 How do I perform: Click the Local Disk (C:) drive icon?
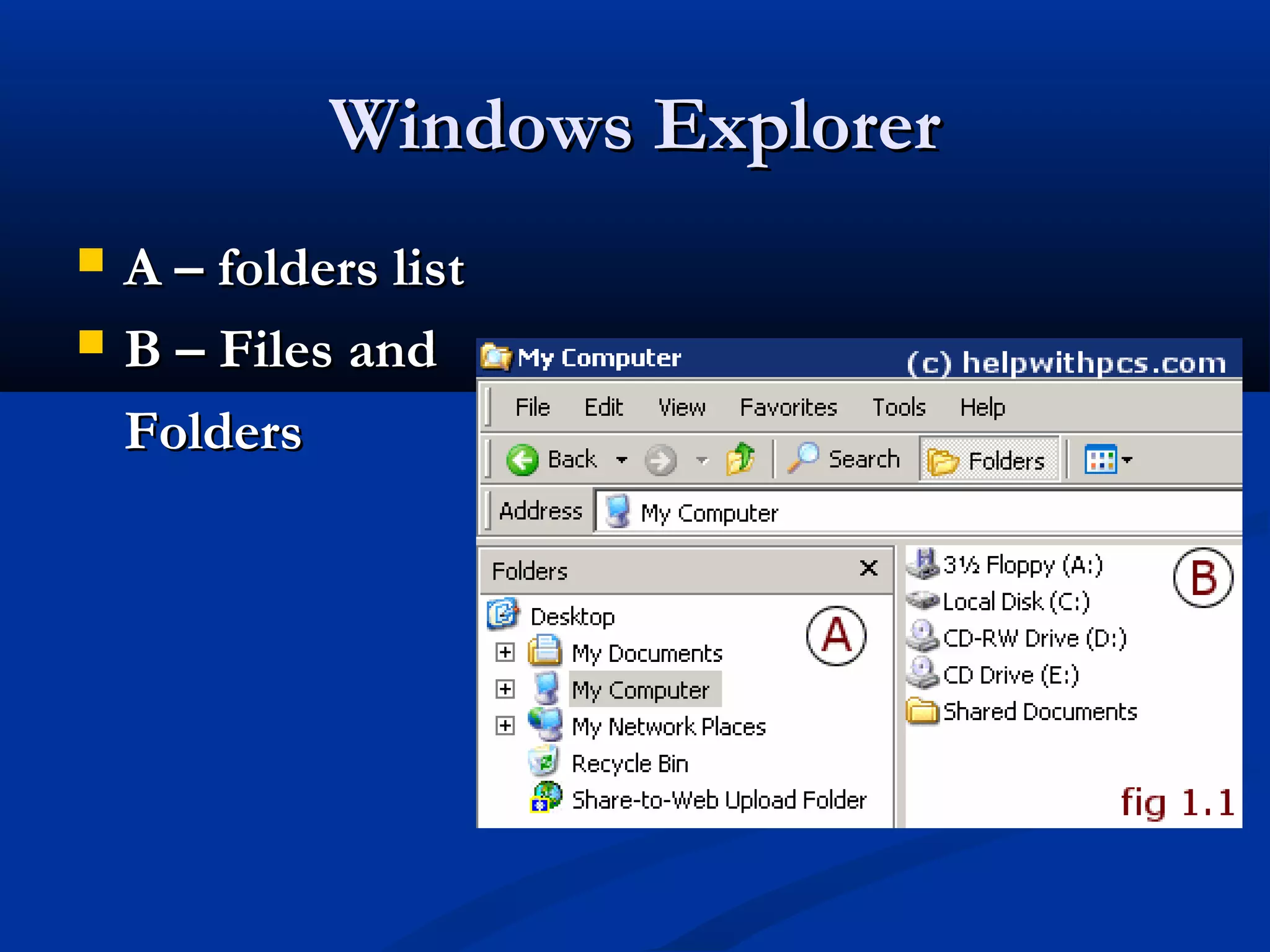[x=923, y=600]
